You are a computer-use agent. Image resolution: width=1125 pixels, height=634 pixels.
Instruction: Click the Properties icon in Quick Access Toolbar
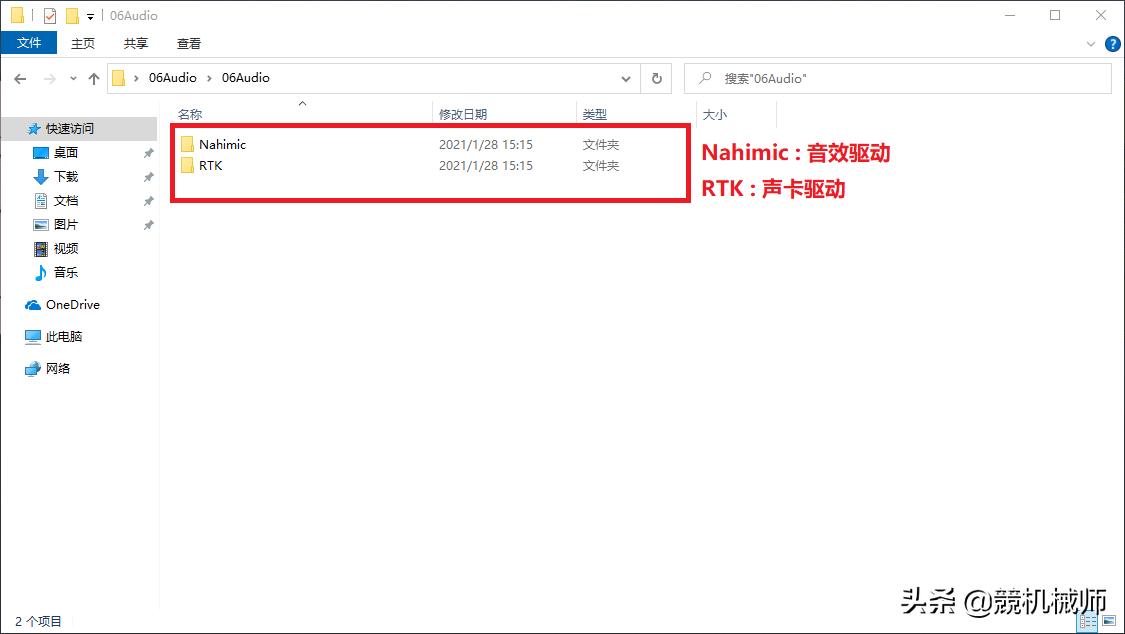49,14
